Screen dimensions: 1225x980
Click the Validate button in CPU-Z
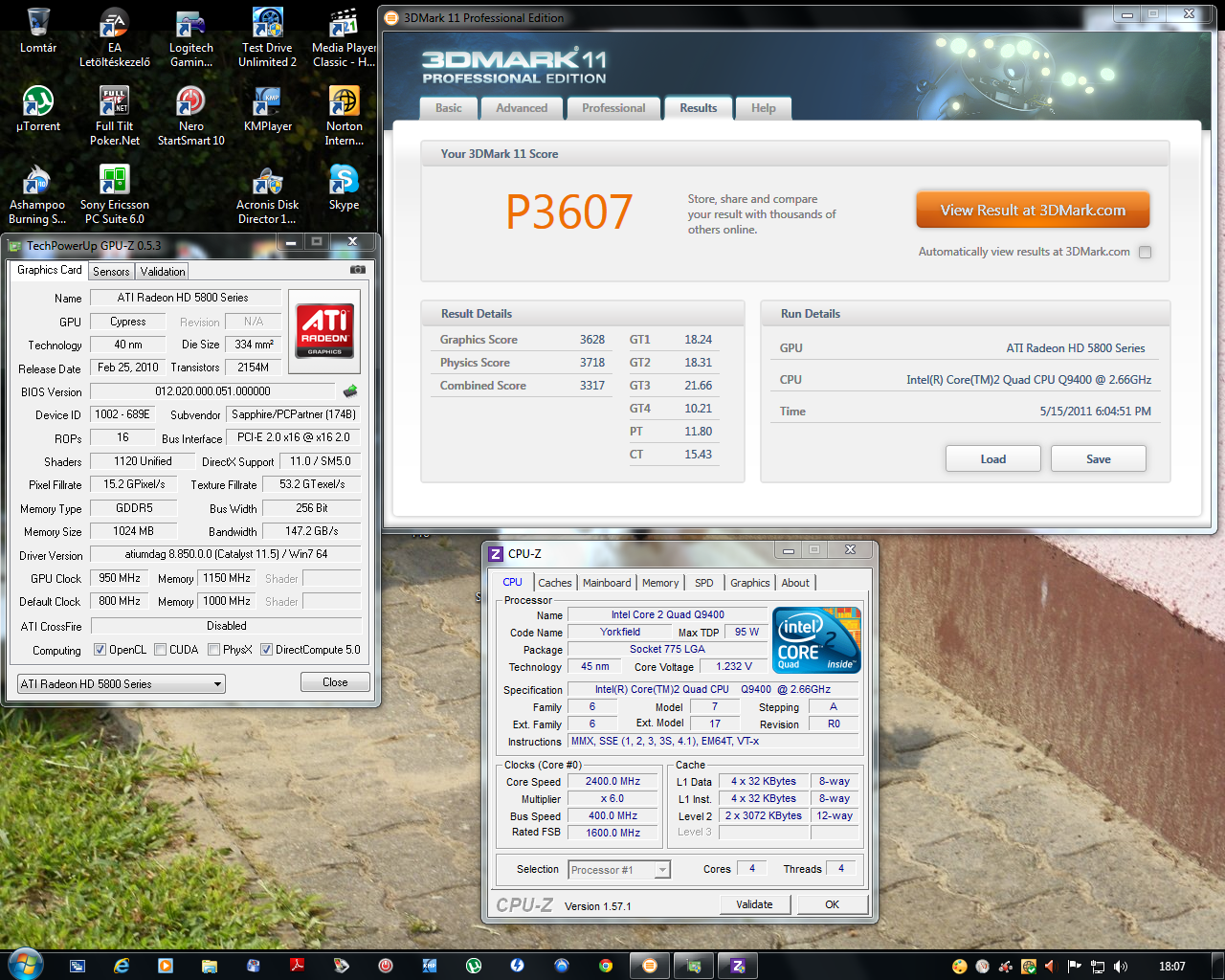click(x=754, y=904)
